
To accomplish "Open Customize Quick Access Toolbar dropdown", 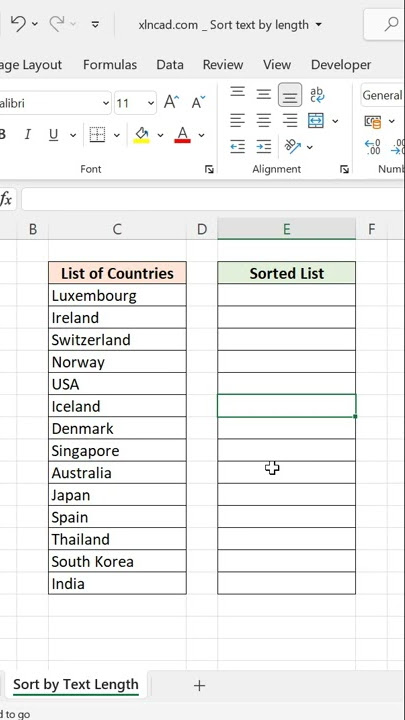I will [95, 24].
